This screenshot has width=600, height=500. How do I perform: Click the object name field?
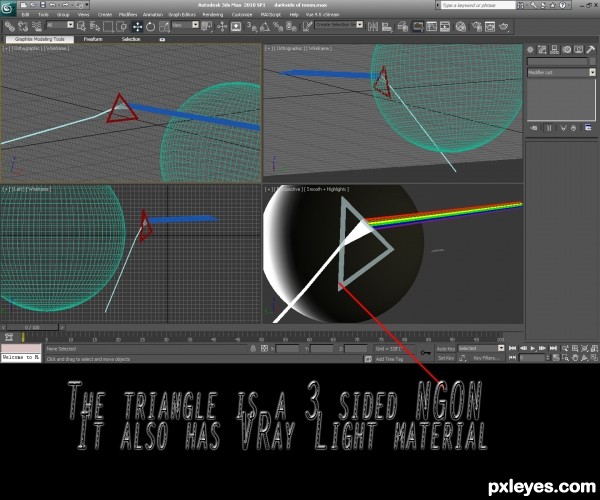tap(557, 62)
